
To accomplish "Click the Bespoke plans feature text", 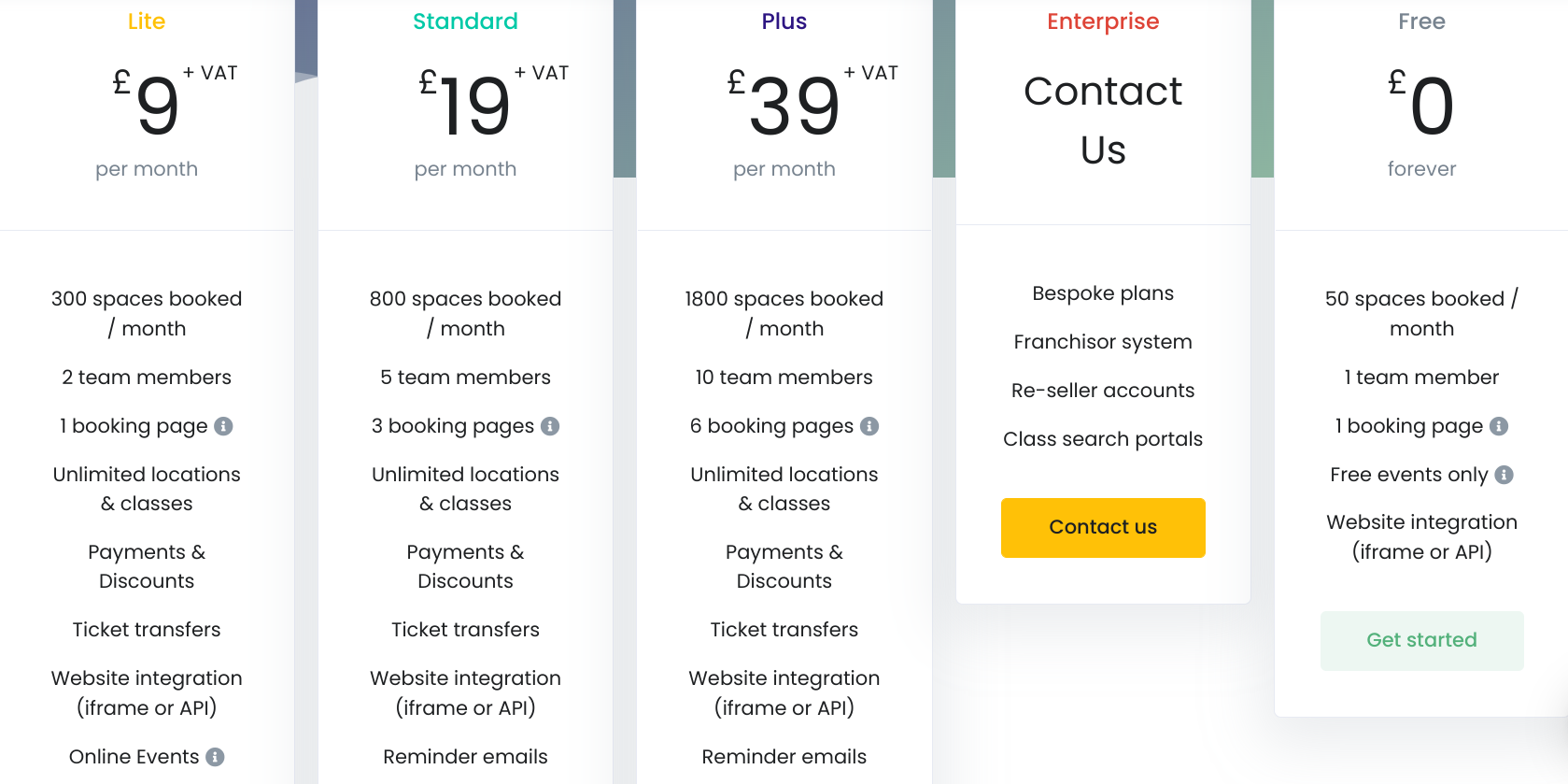I will (1103, 293).
